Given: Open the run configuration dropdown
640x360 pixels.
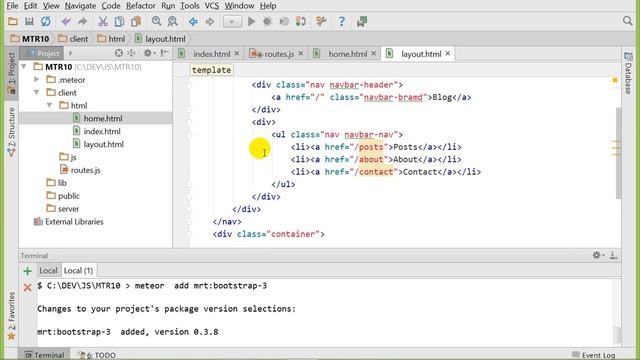Looking at the screenshot, I should (232, 21).
